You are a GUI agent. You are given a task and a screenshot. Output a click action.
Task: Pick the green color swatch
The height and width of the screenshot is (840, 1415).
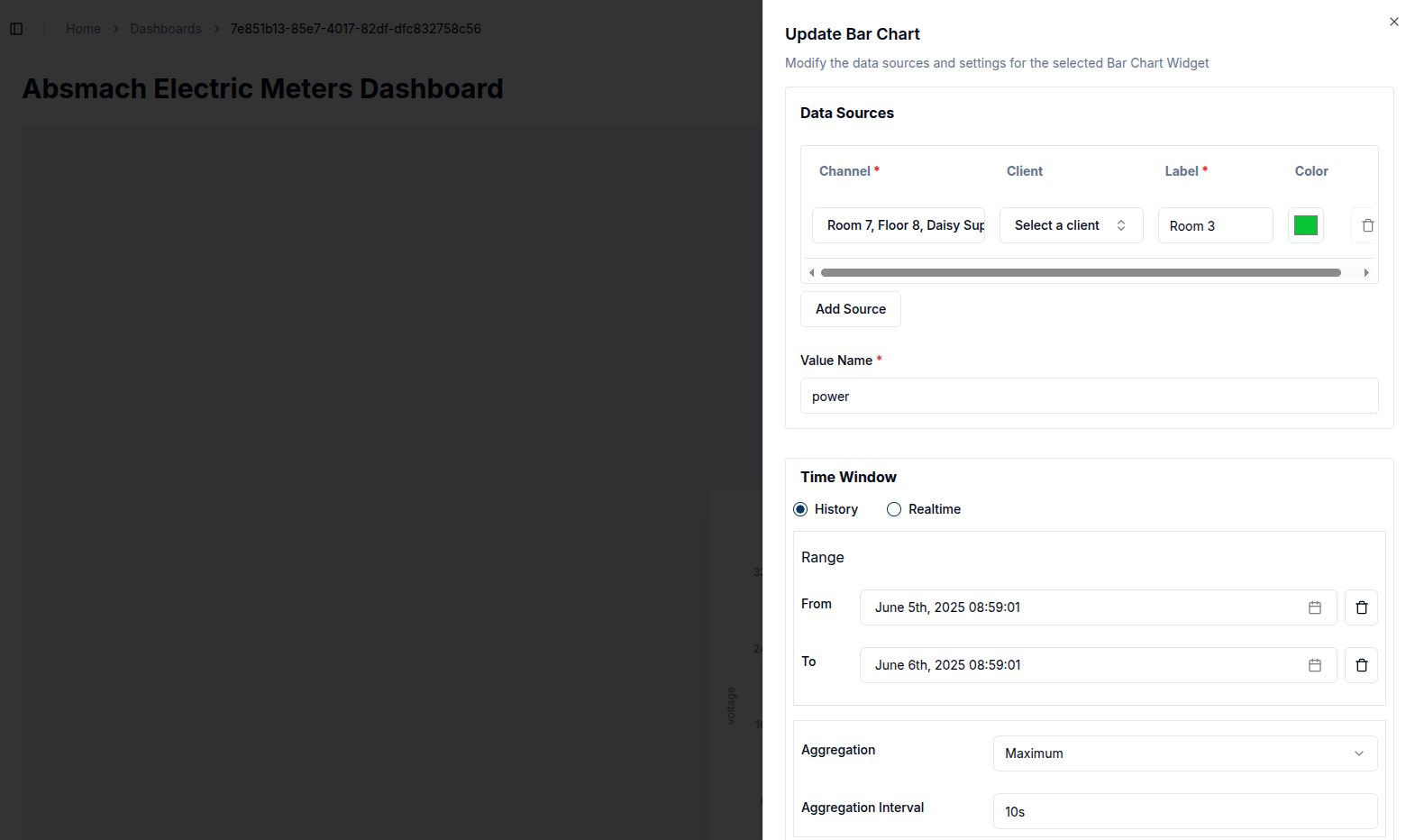click(x=1305, y=225)
